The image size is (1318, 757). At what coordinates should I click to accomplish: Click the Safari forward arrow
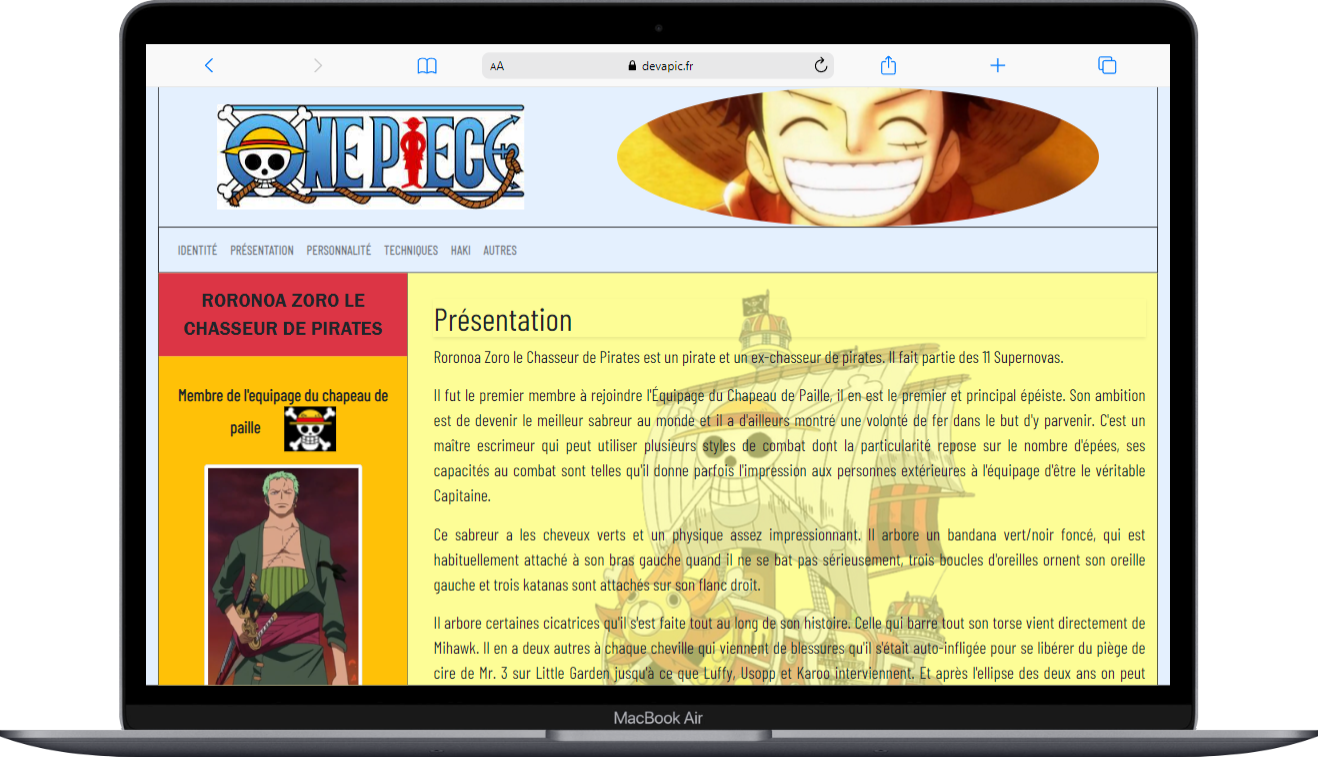click(x=318, y=66)
